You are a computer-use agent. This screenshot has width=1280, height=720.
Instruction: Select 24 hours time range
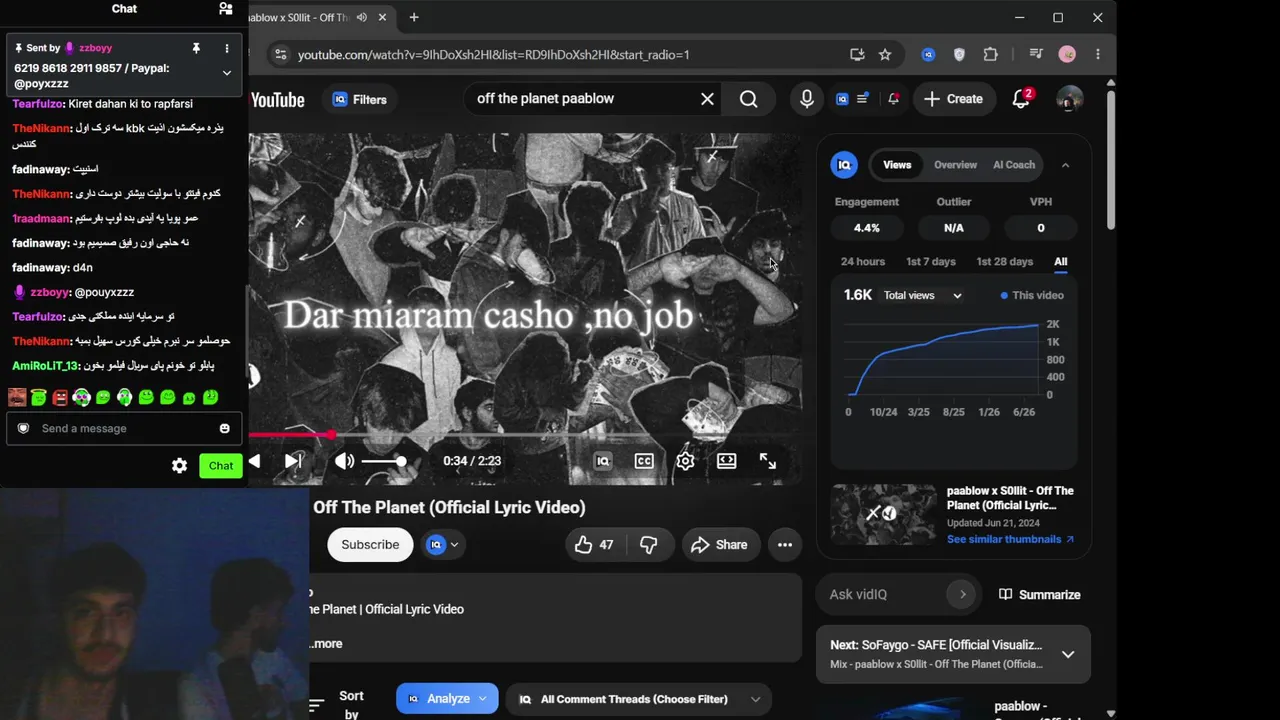pos(863,262)
